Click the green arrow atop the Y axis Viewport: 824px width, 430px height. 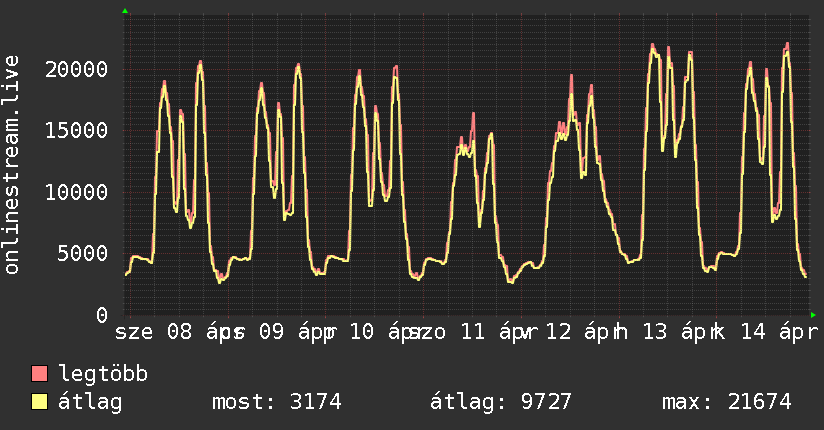[125, 11]
